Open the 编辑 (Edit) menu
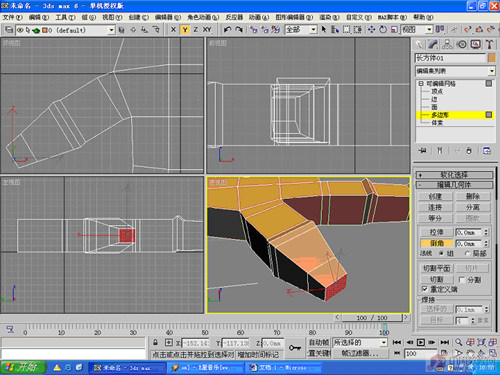The height and width of the screenshot is (375, 500). click(x=39, y=17)
